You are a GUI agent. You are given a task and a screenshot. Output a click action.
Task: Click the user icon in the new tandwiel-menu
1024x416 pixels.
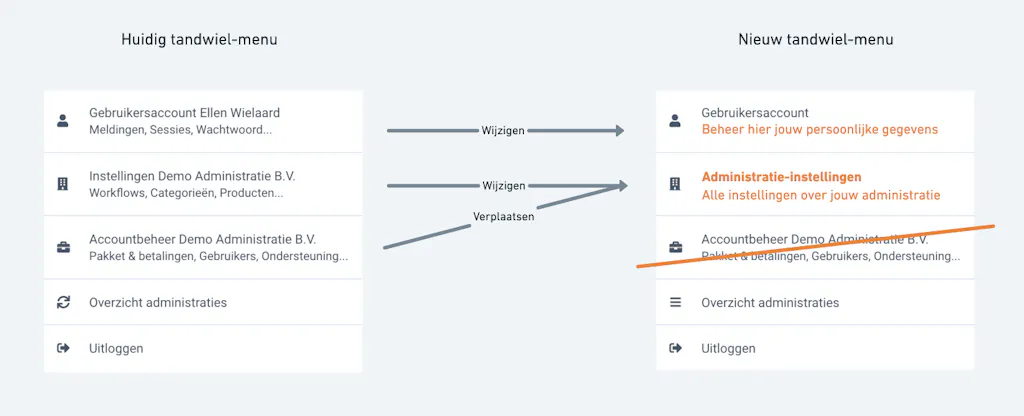(675, 121)
